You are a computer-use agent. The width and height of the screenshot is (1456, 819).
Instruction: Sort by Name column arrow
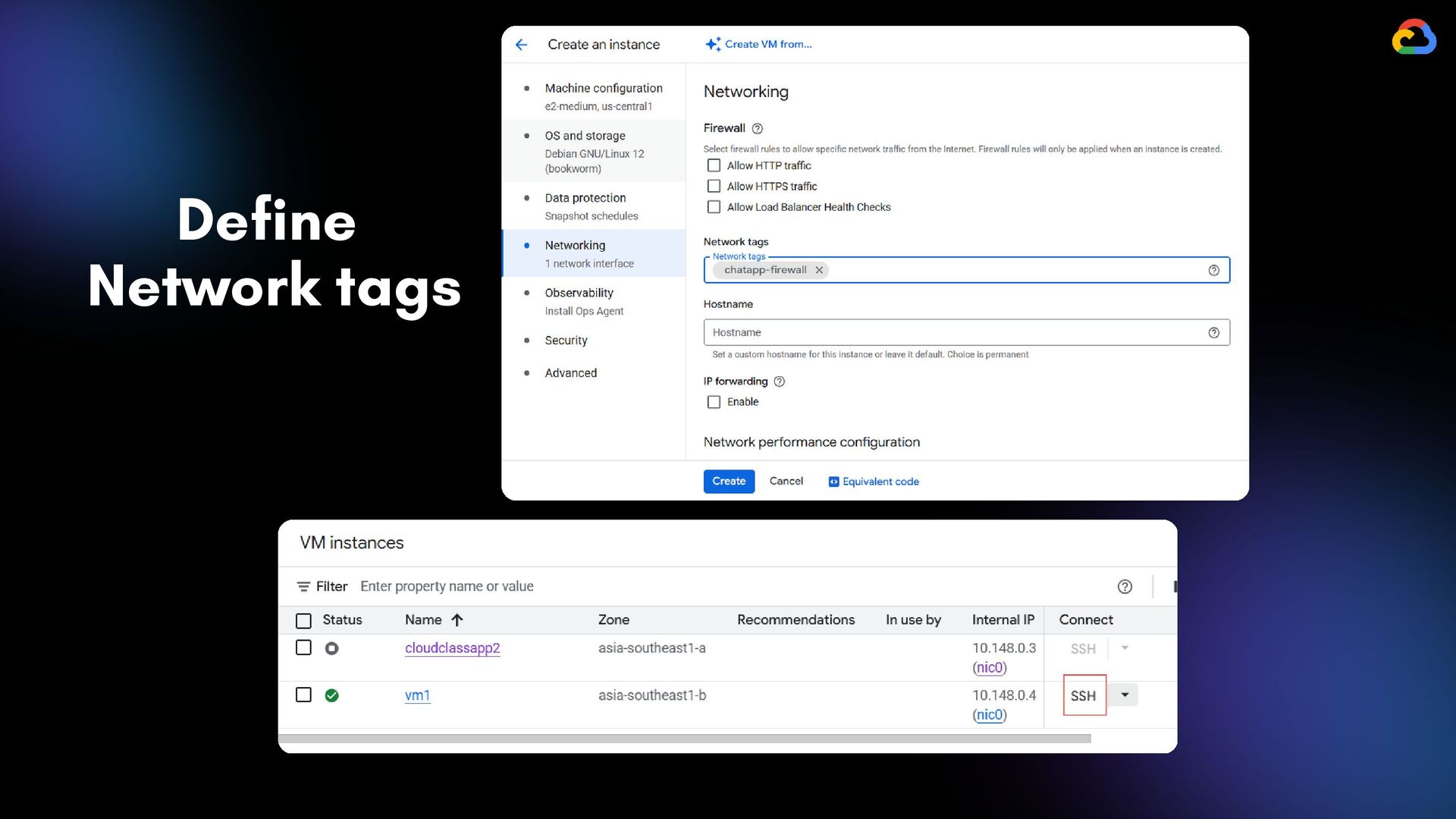point(457,620)
